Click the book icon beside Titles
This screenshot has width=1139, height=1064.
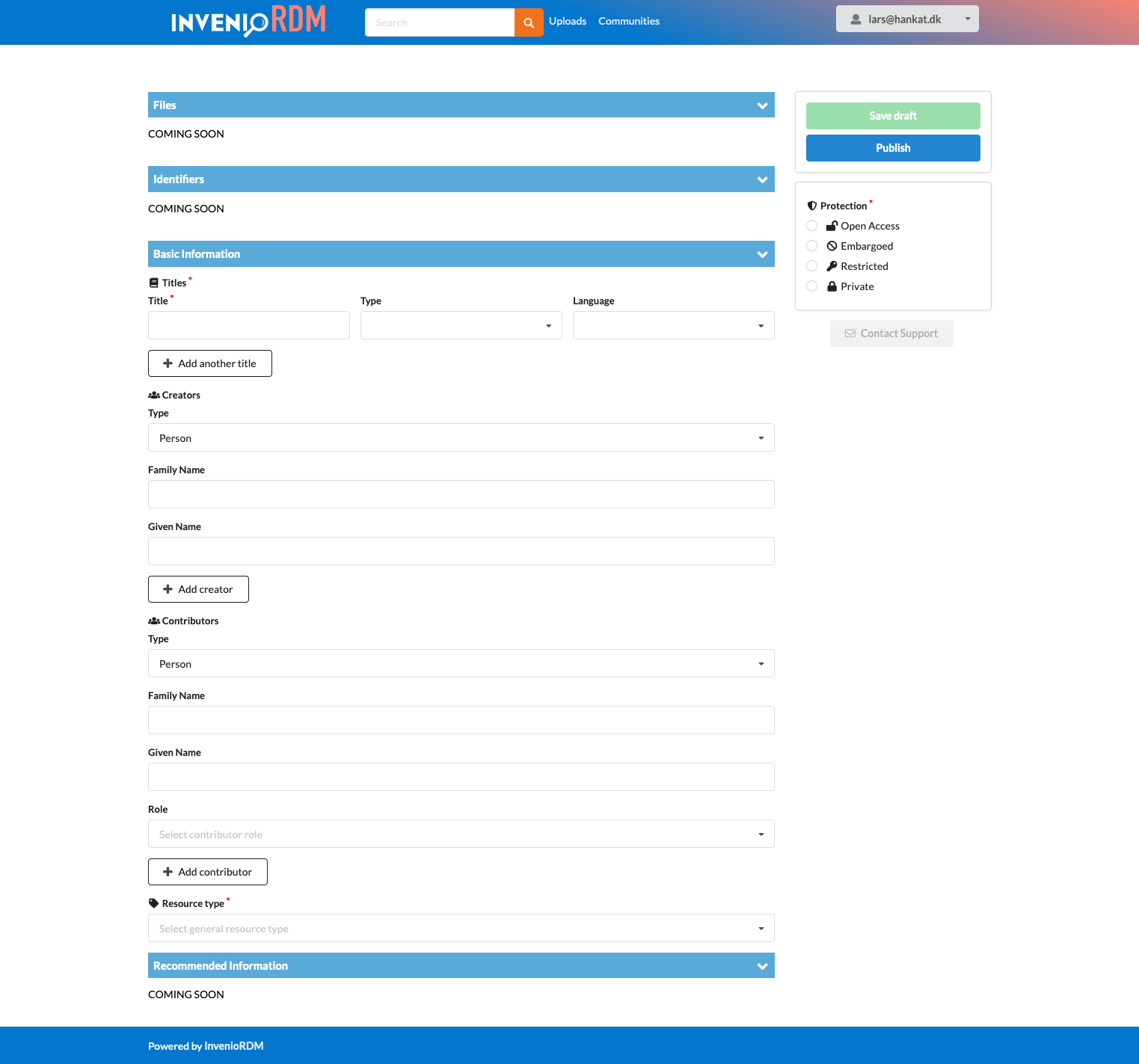point(154,283)
